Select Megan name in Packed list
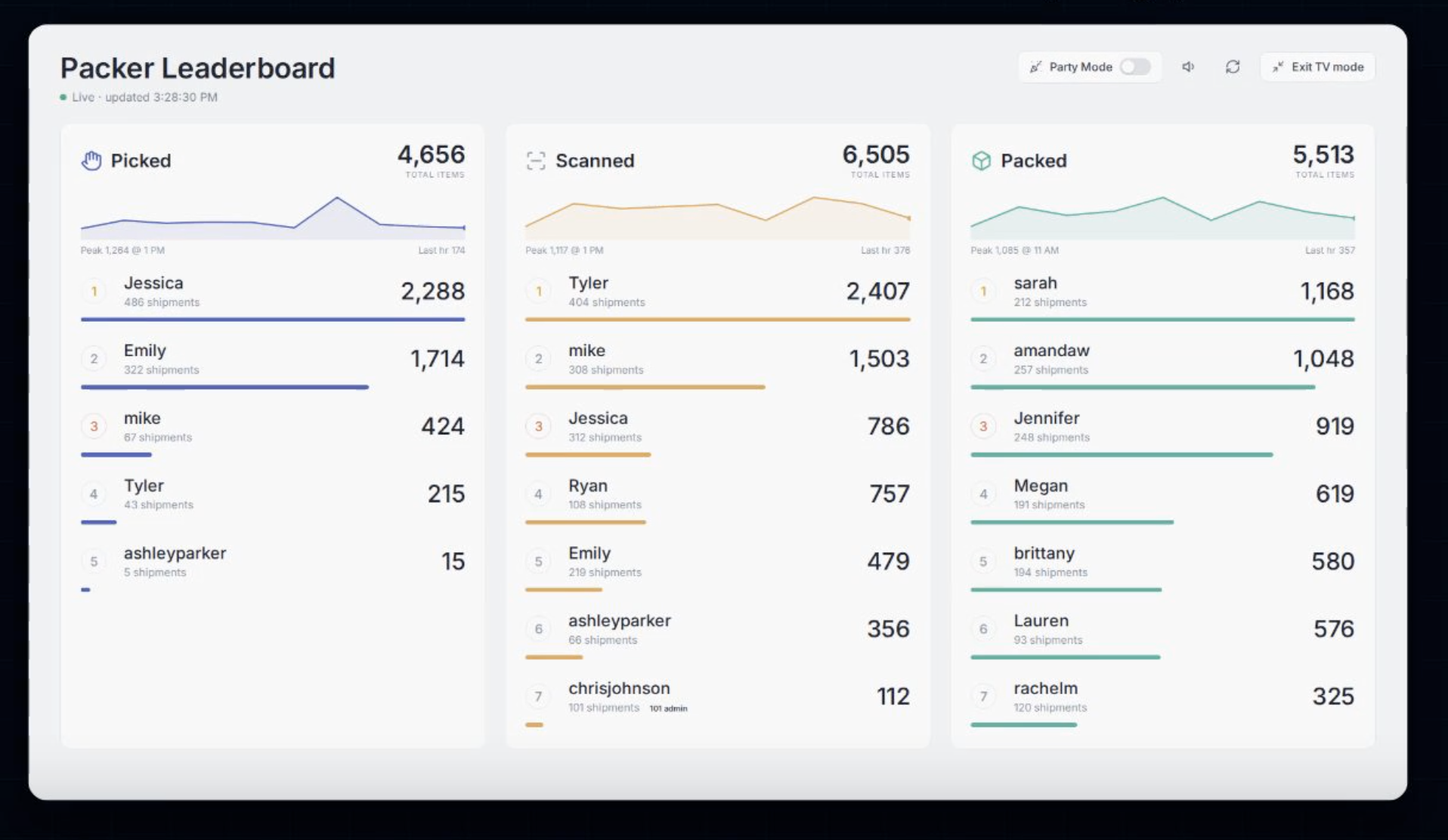This screenshot has height=840, width=1448. [1041, 486]
